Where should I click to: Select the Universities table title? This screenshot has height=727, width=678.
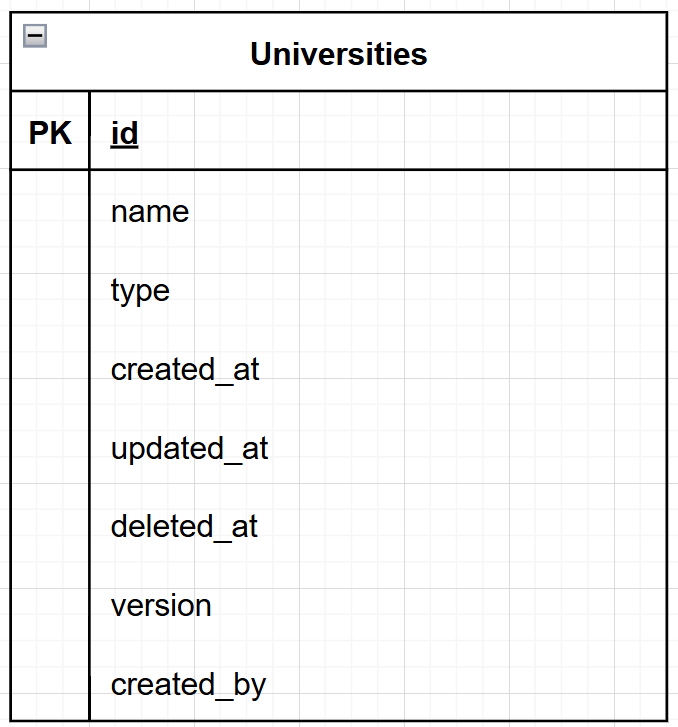(339, 54)
